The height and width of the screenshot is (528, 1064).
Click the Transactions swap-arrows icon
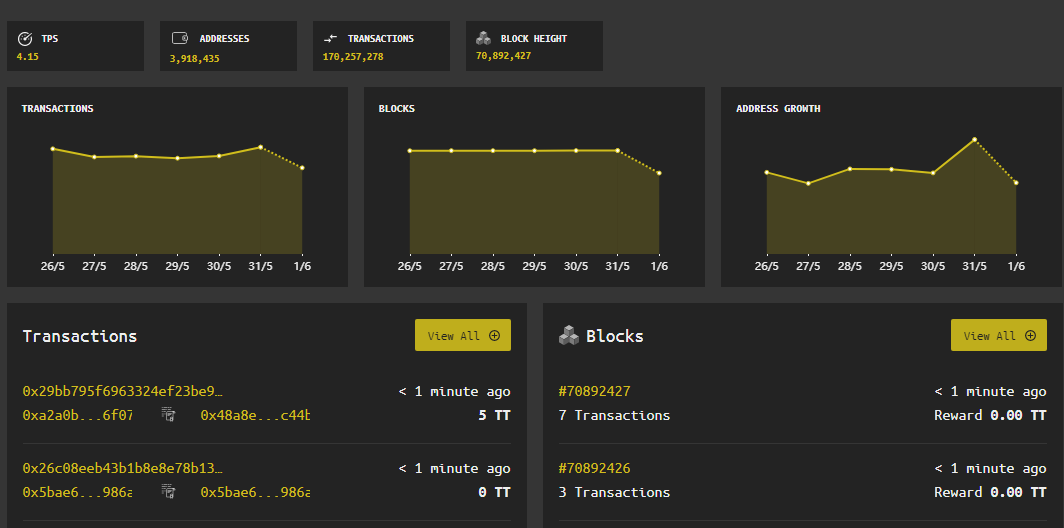330,39
